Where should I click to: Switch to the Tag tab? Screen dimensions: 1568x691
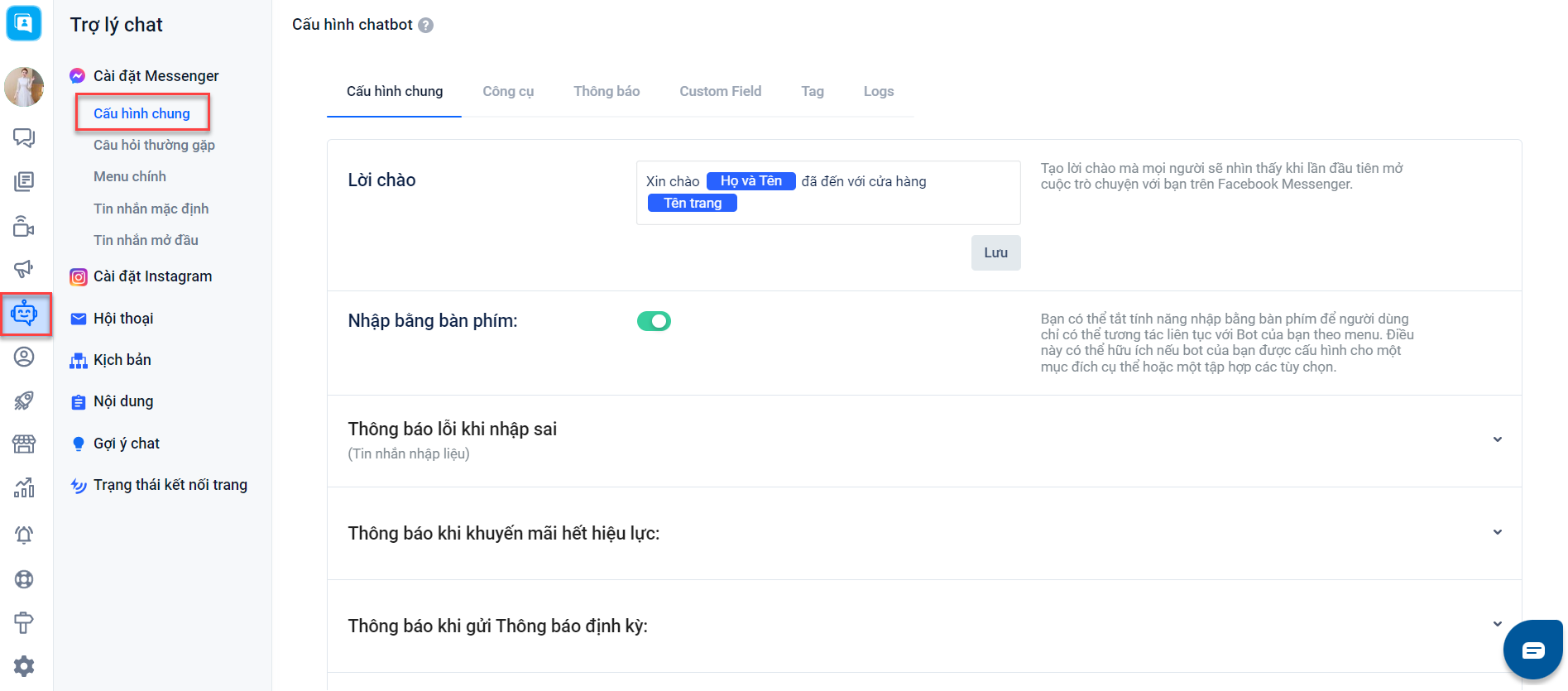pos(813,91)
